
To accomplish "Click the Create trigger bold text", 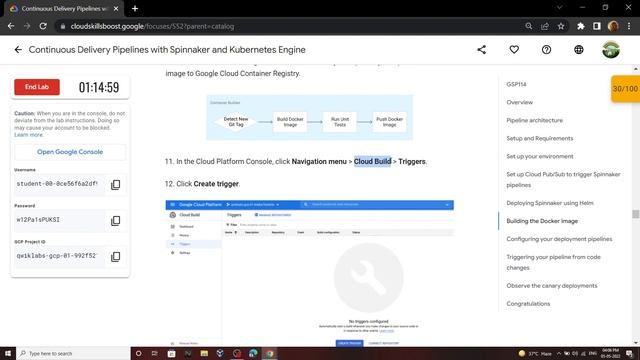I will point(216,184).
